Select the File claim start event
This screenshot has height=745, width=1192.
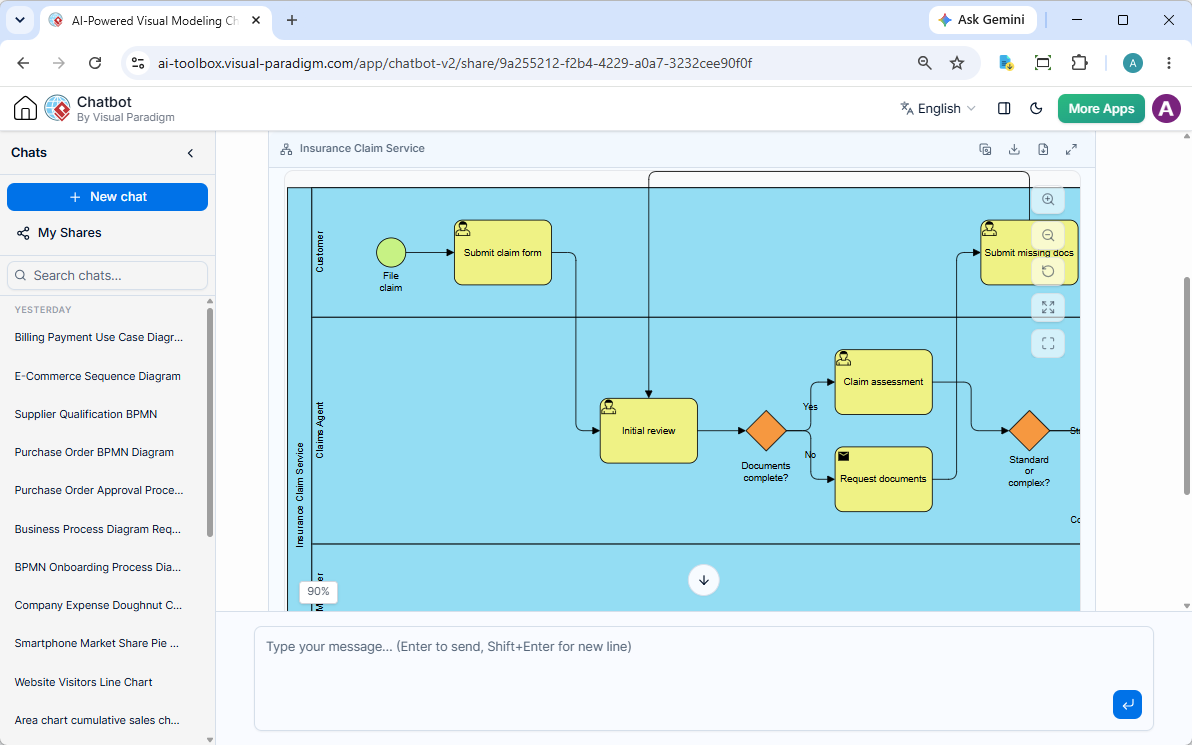pyautogui.click(x=391, y=252)
